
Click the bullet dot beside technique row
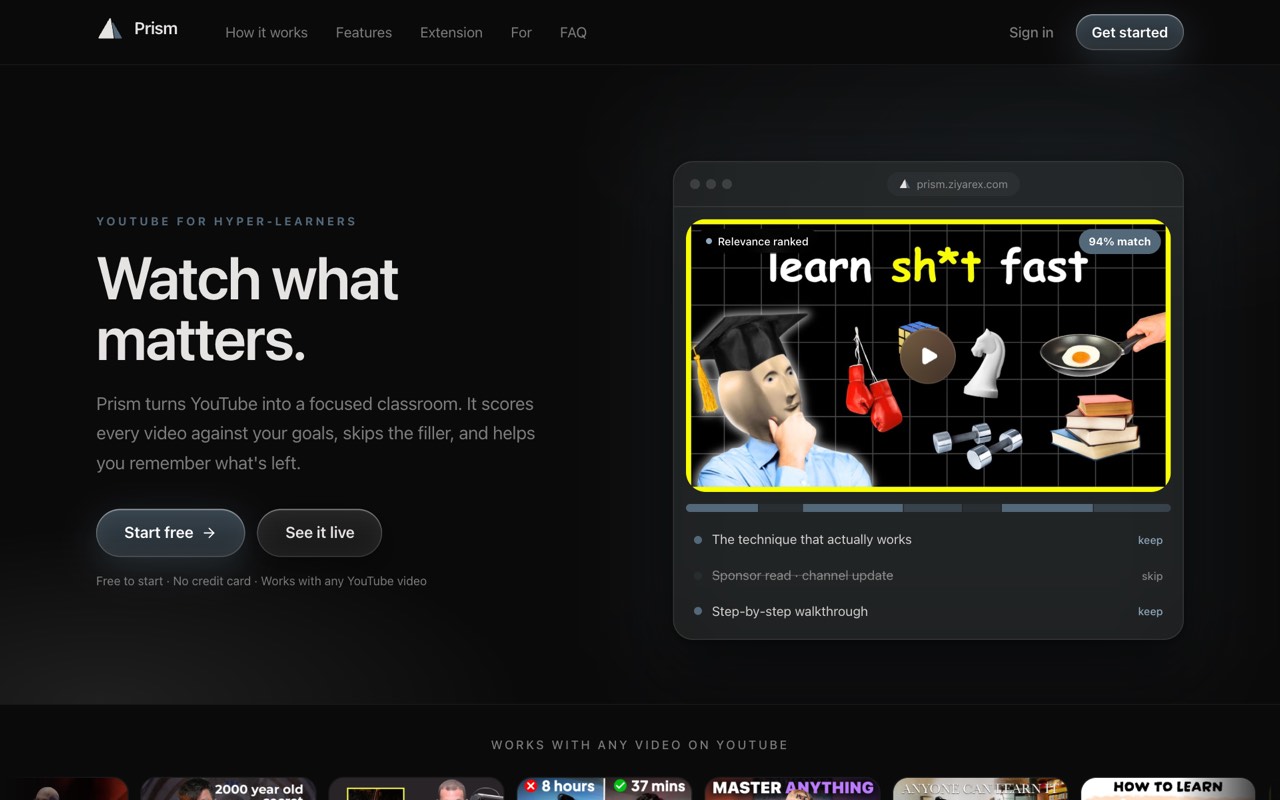point(698,540)
